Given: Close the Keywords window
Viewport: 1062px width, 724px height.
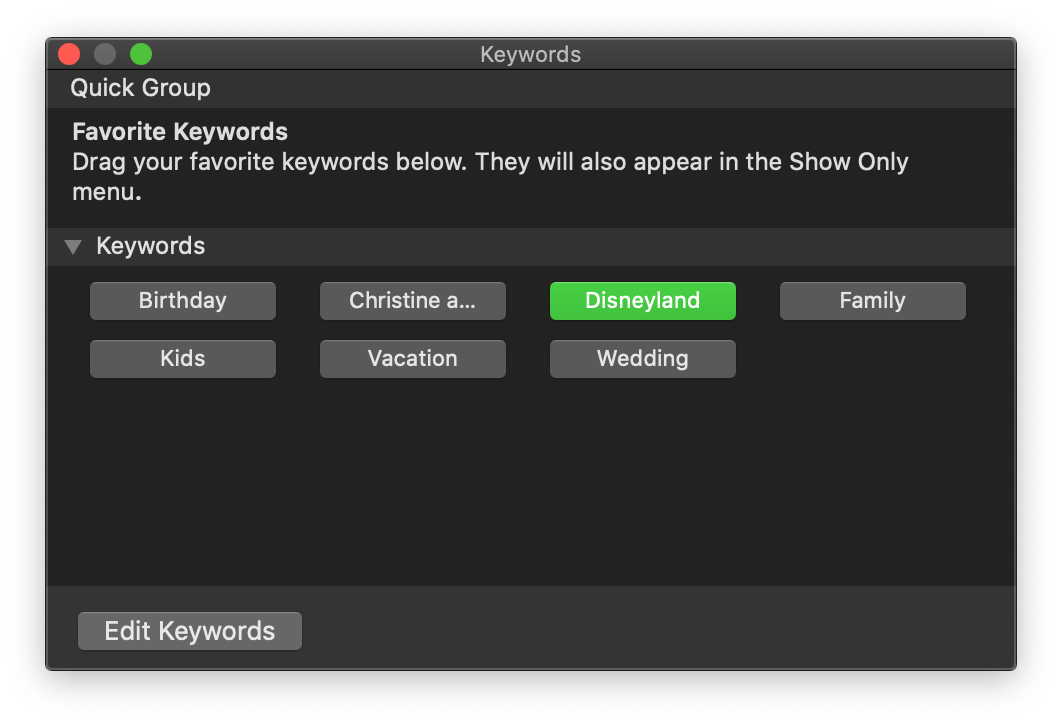Looking at the screenshot, I should tap(69, 54).
